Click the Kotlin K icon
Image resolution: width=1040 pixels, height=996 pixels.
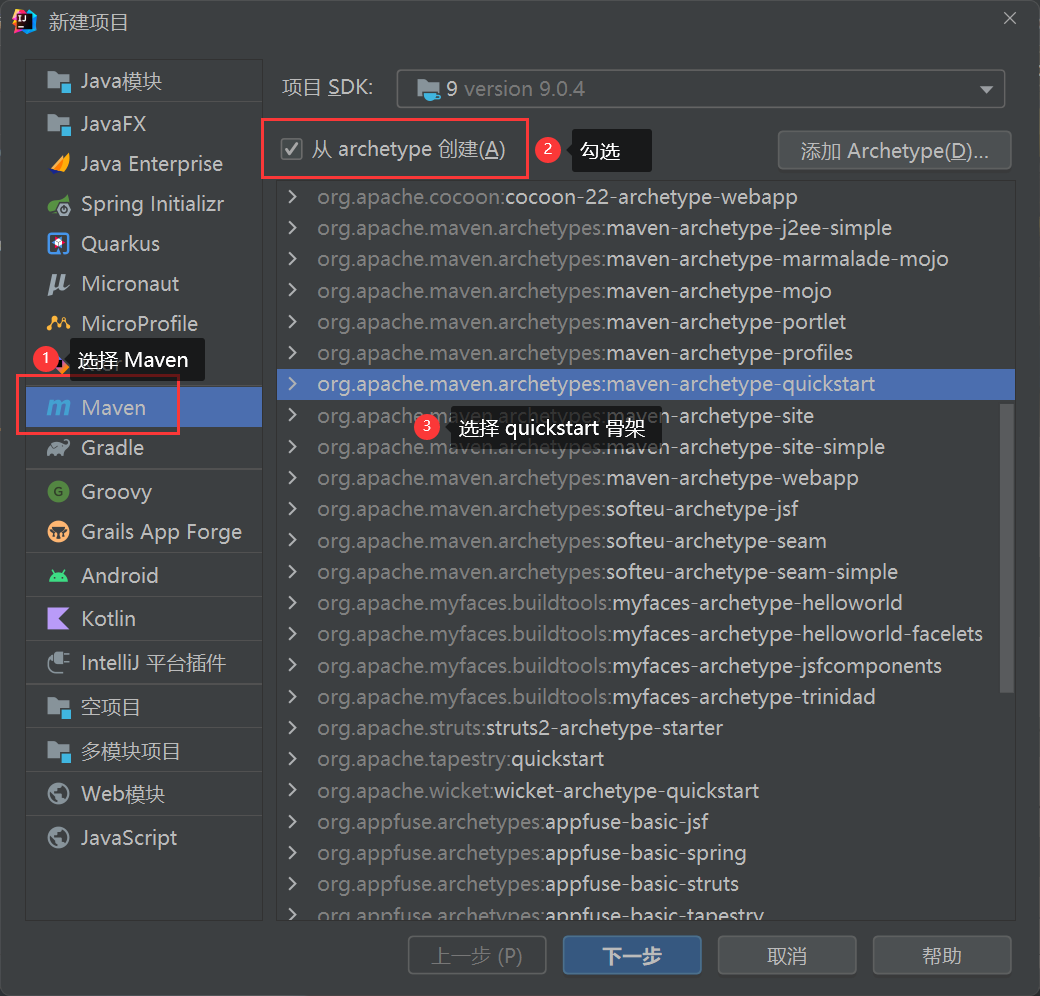coord(58,619)
